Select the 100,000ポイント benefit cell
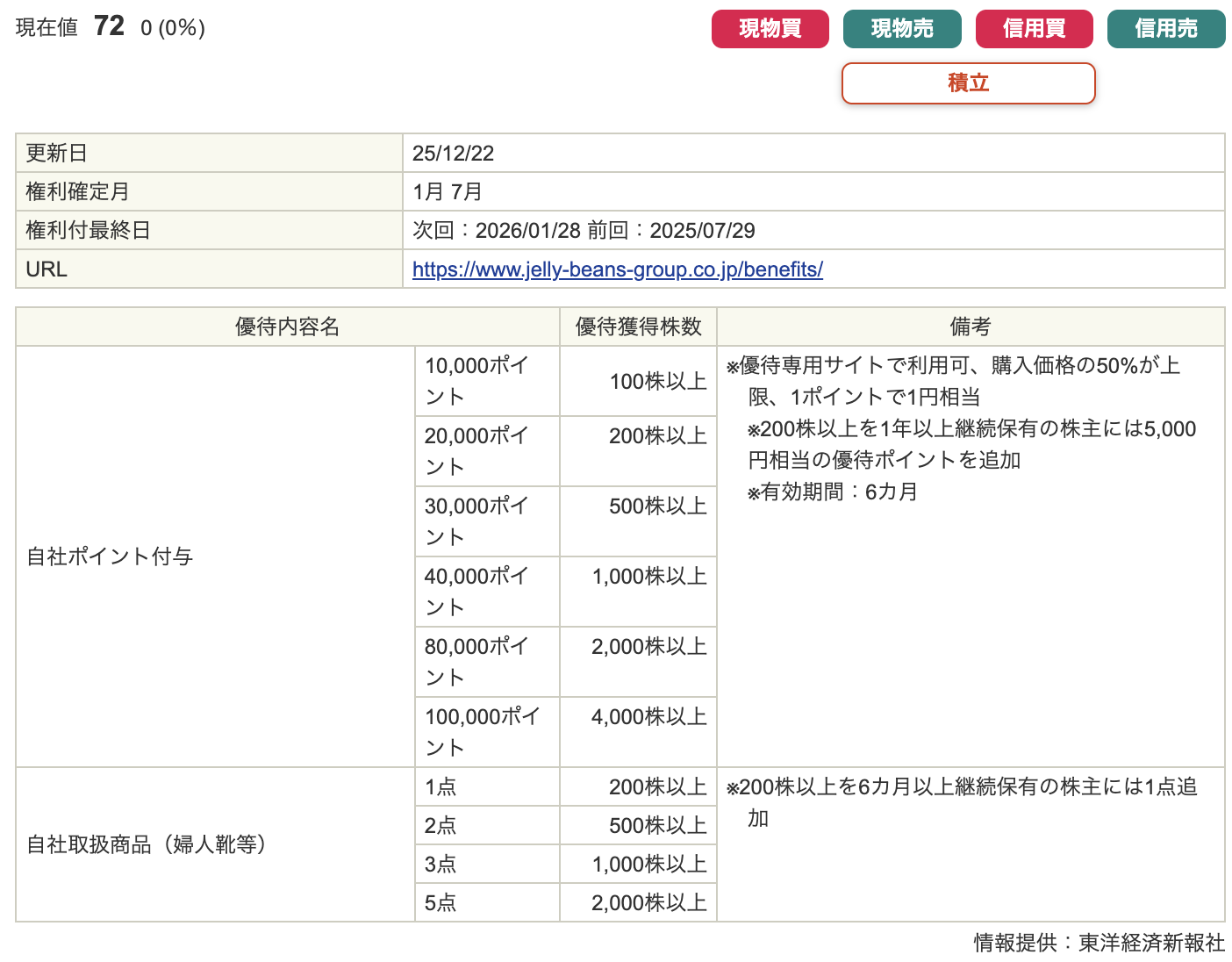The width and height of the screenshot is (1232, 962). (486, 732)
